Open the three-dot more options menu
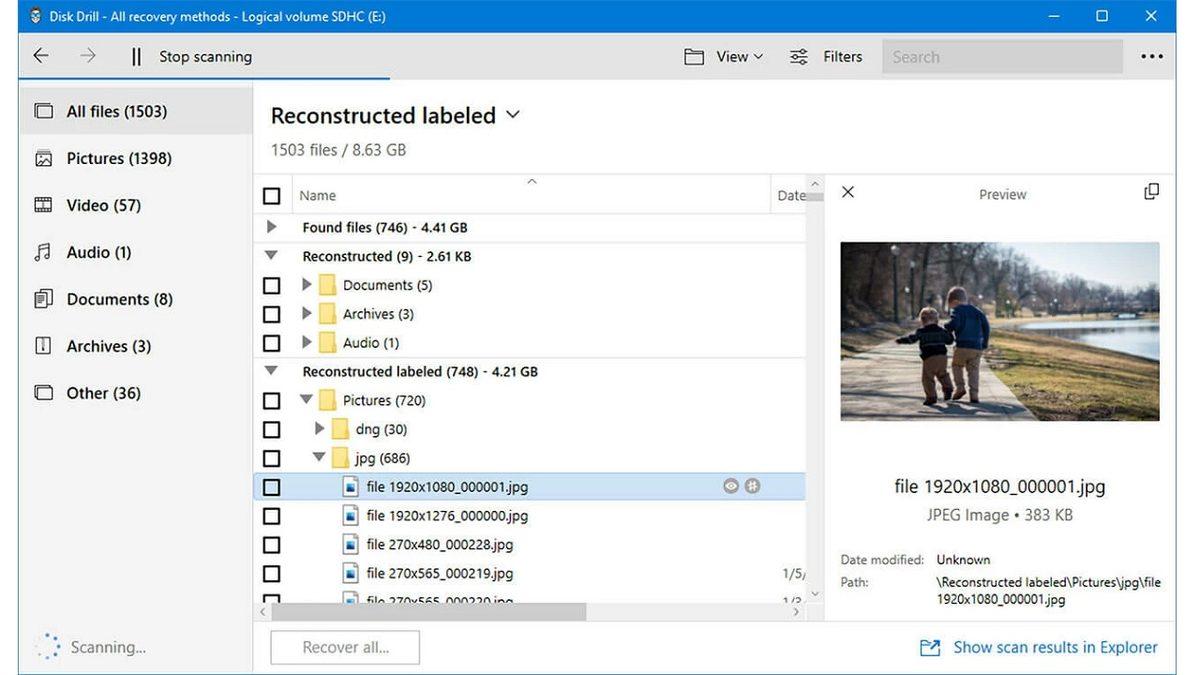The image size is (1200, 675). [x=1152, y=57]
